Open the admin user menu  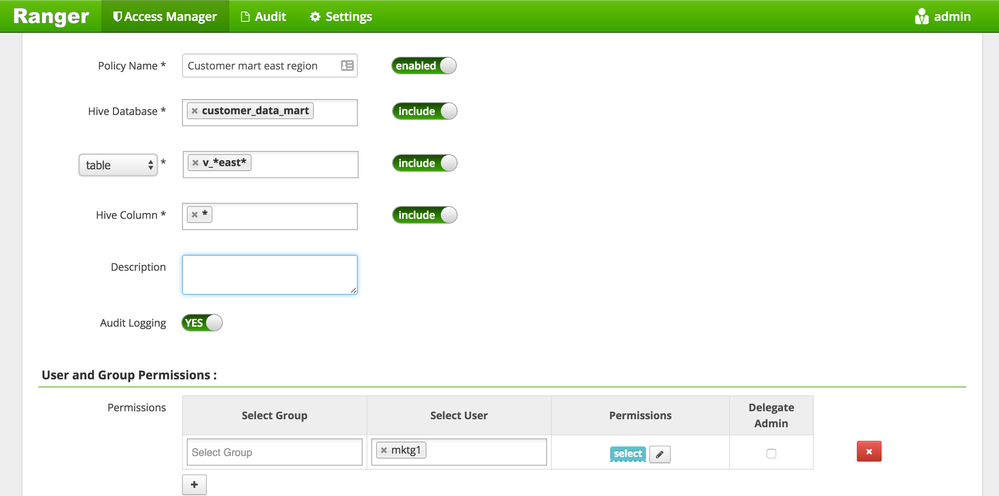pyautogui.click(x=942, y=17)
